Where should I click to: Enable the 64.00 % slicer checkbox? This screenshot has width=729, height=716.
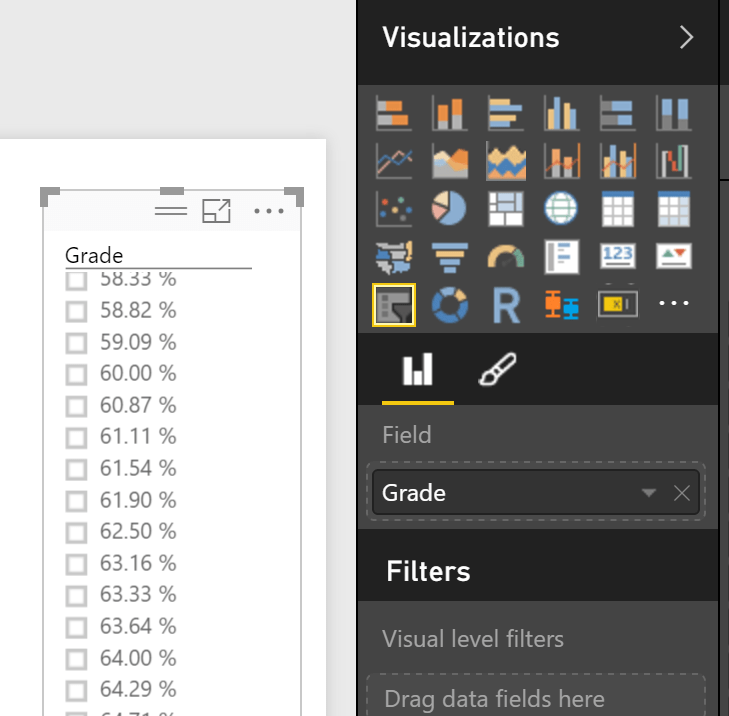point(76,658)
